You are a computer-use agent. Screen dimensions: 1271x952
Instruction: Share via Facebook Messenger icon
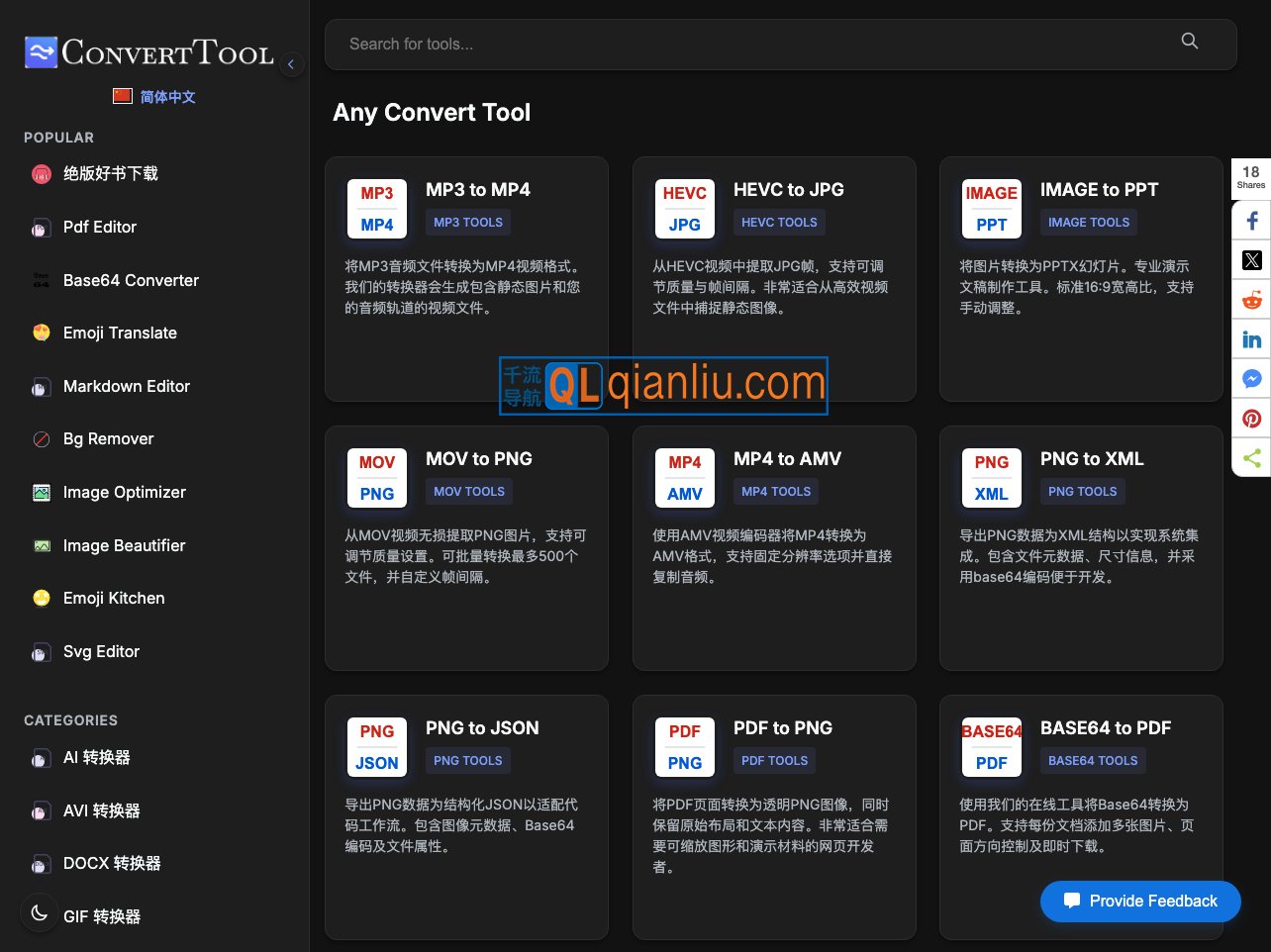click(1251, 379)
